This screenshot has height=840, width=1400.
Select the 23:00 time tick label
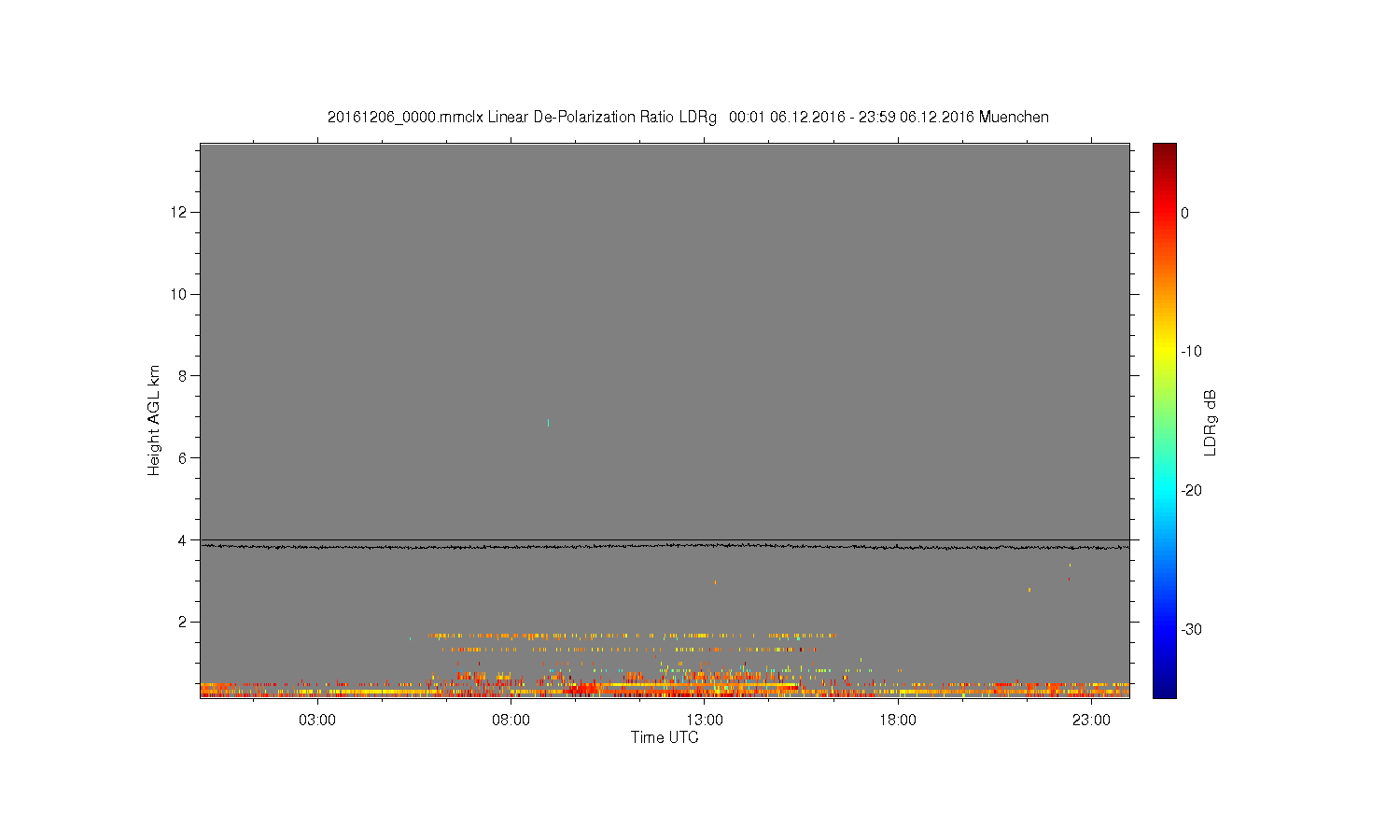coord(1091,721)
